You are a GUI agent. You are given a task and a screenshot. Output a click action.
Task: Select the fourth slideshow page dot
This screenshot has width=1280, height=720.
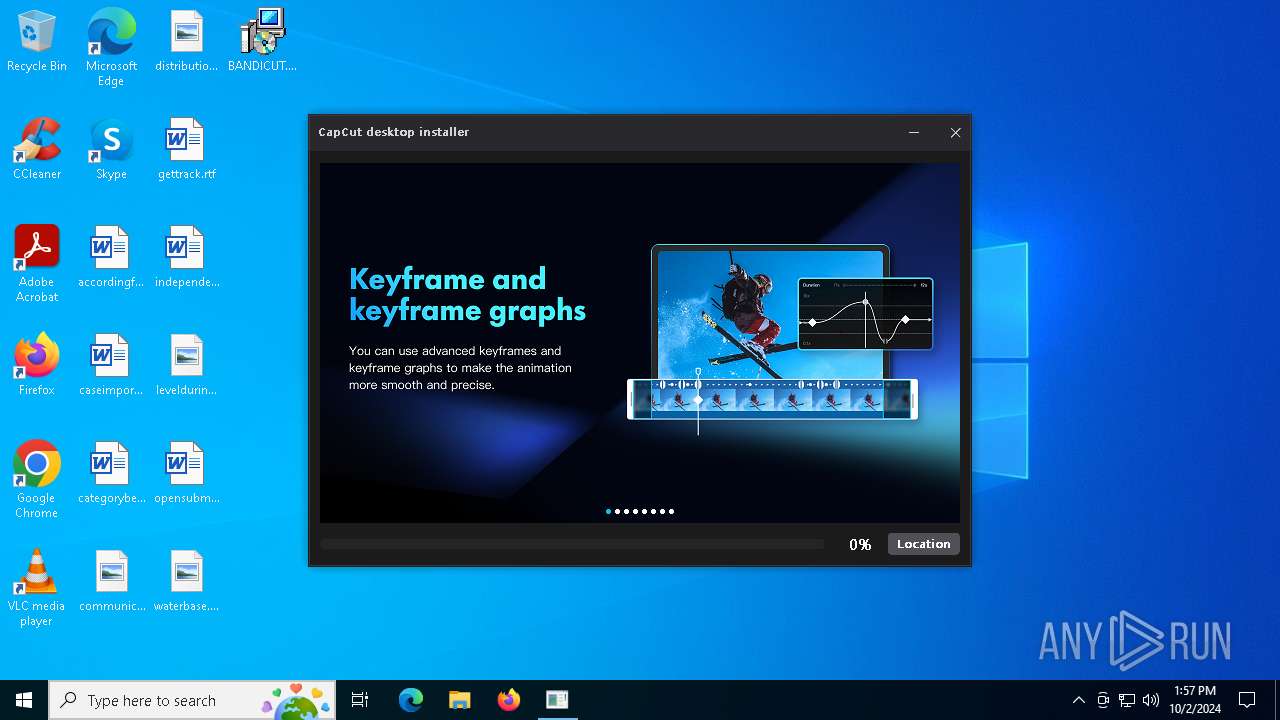635,511
